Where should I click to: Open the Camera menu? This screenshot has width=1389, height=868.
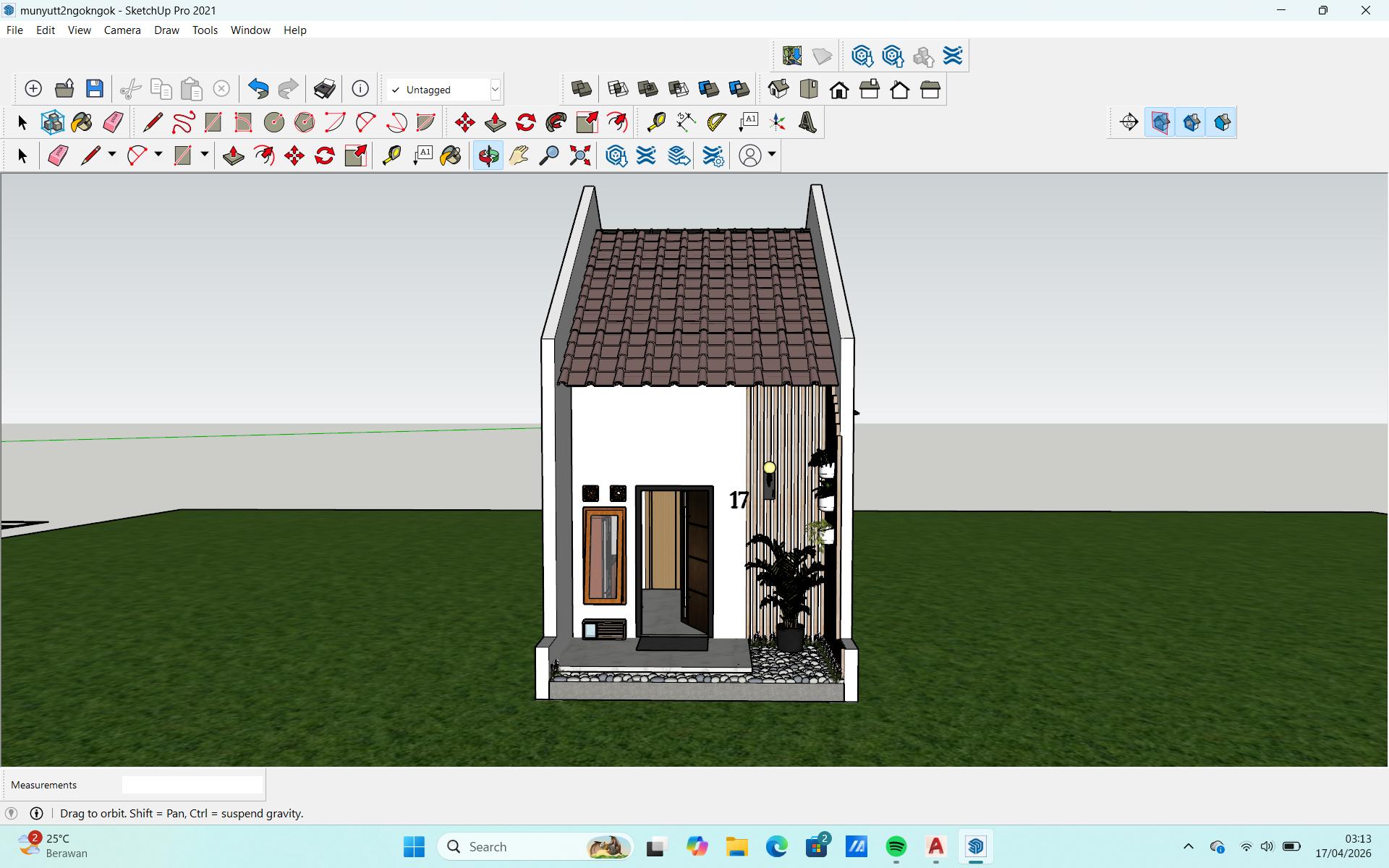pyautogui.click(x=122, y=30)
